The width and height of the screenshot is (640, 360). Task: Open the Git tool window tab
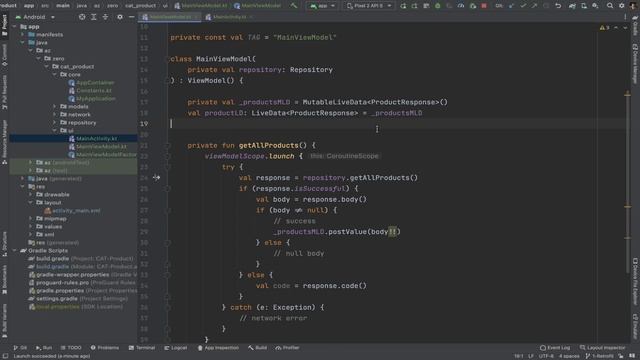pos(20,348)
